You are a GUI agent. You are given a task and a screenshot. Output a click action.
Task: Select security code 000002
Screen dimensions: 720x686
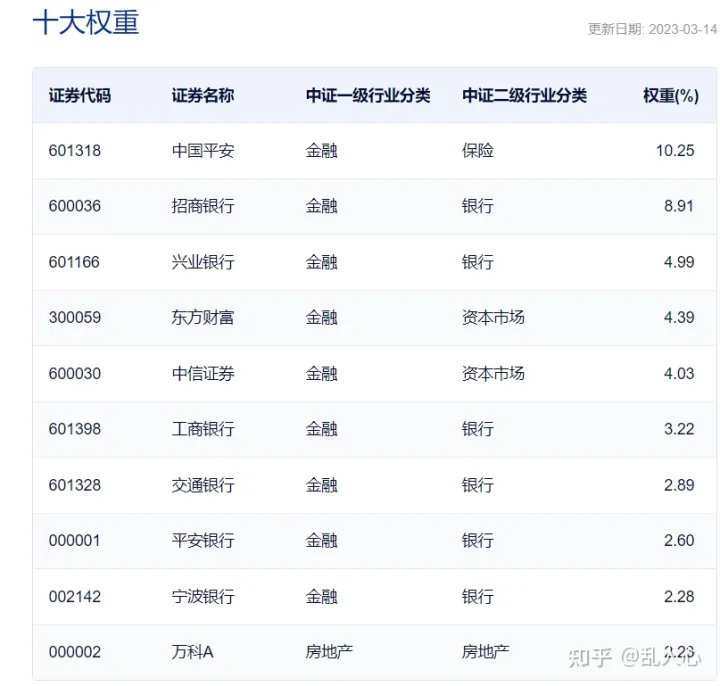(75, 652)
